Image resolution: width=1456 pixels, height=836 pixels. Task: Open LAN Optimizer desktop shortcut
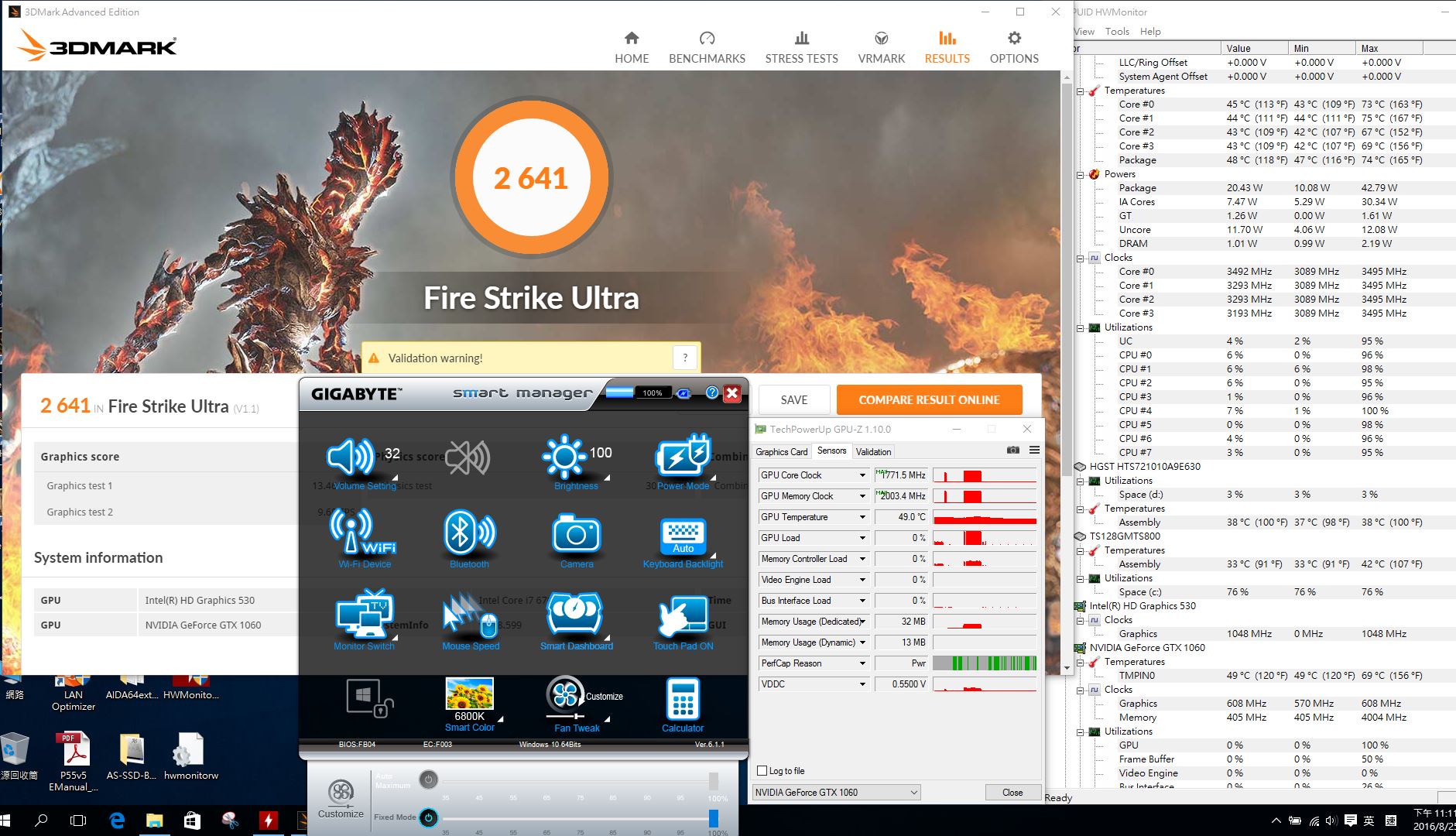(x=73, y=693)
